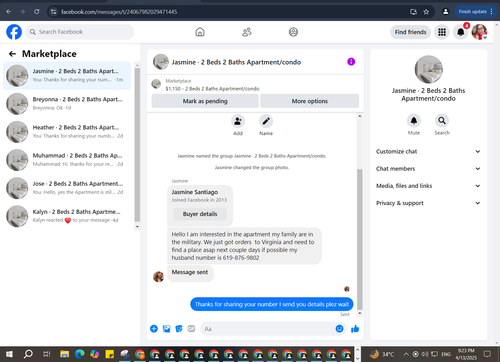Mute the conversation bell icon
Viewport: 500px width, 362px height.
pos(414,121)
